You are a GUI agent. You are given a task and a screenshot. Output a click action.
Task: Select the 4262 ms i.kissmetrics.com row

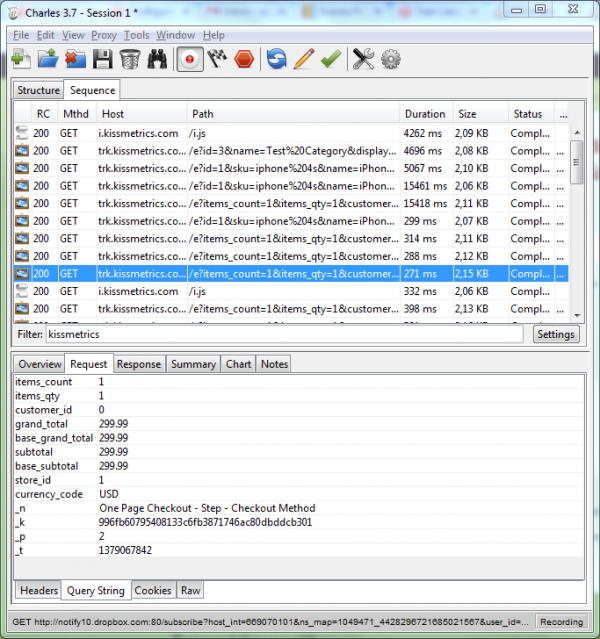291,133
